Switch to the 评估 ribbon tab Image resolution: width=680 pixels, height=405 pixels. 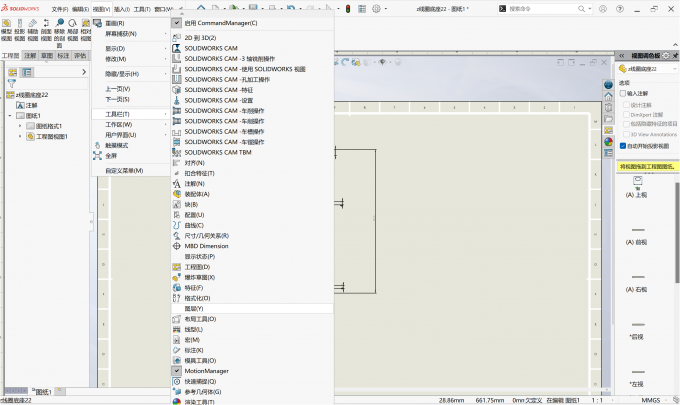coord(80,56)
